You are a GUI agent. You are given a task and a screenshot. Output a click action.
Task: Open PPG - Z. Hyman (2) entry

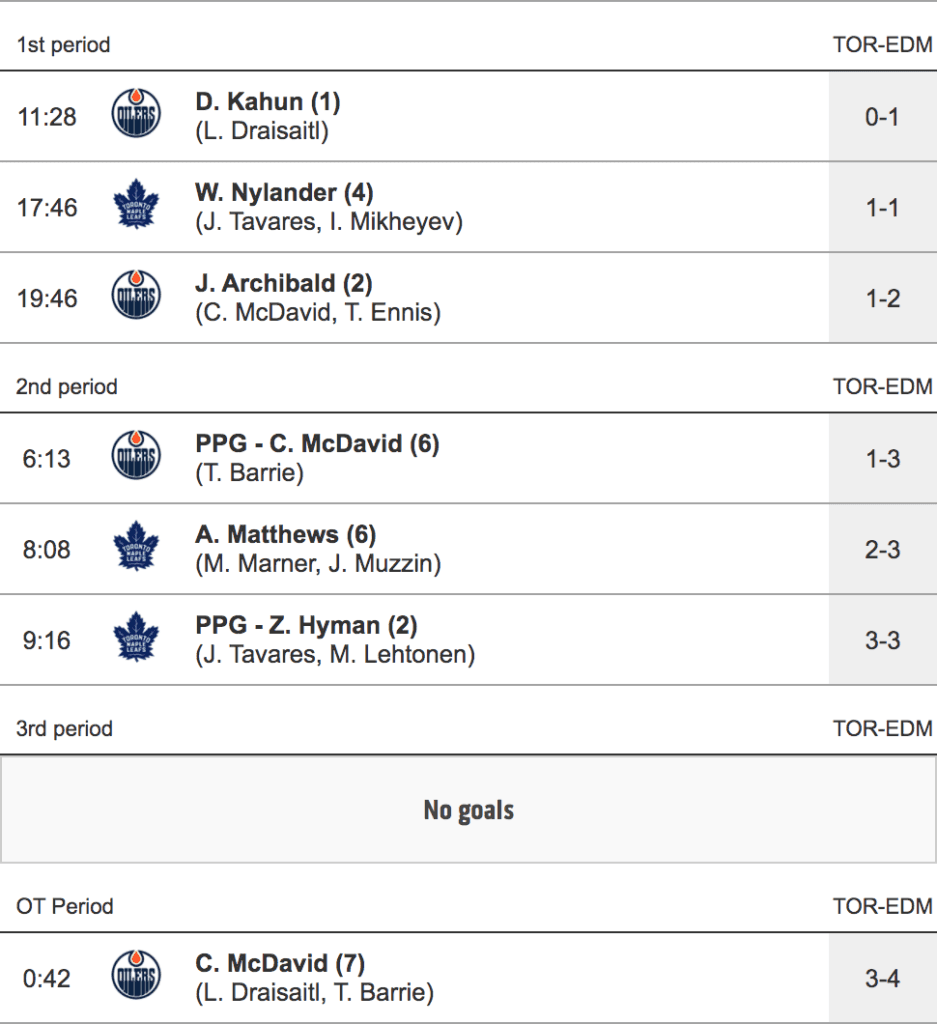coord(306,626)
